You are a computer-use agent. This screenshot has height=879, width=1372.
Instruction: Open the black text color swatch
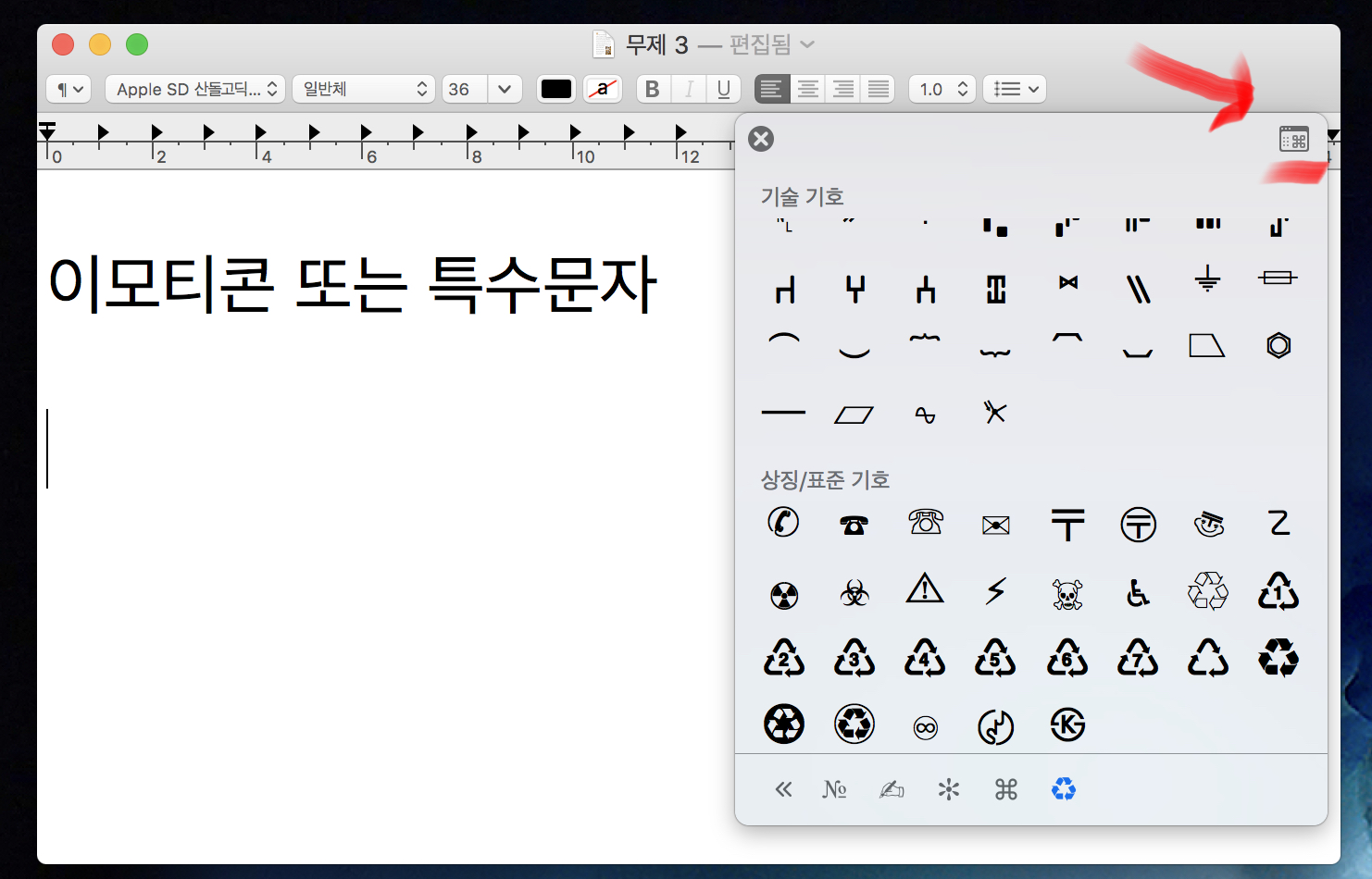coord(556,89)
